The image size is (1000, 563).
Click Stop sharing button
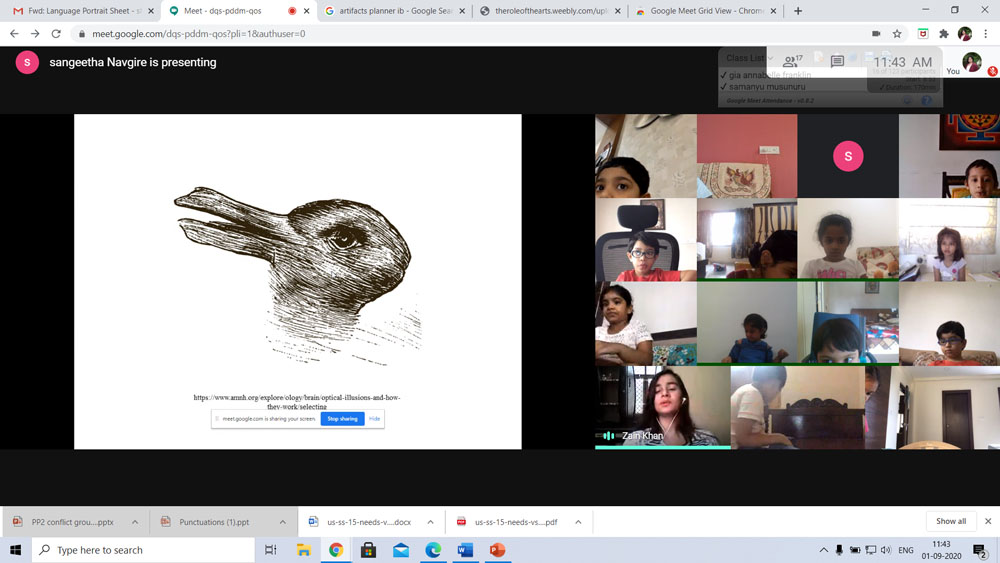(x=342, y=419)
